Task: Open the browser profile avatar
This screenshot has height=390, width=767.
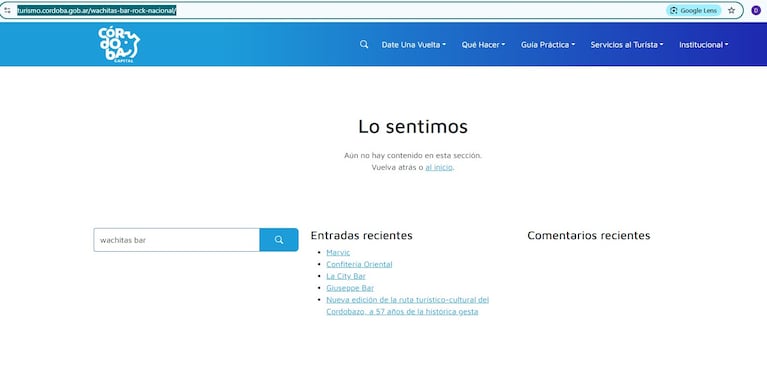Action: click(756, 10)
